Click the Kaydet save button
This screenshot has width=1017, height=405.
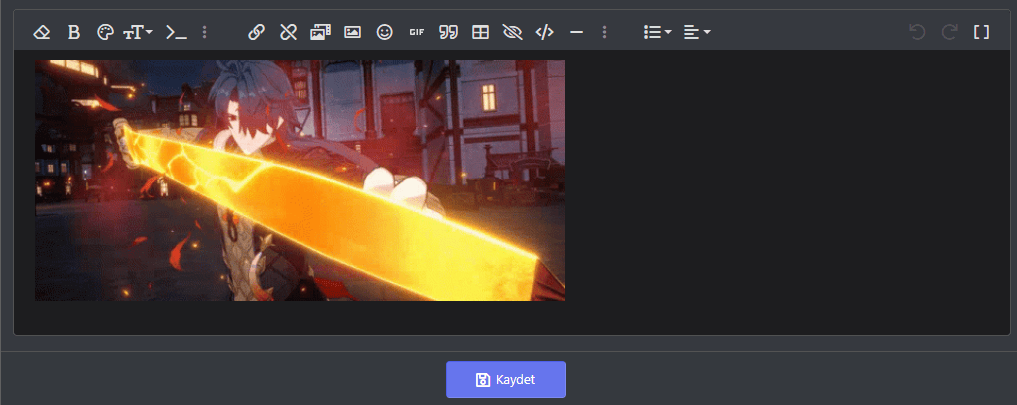coord(506,380)
